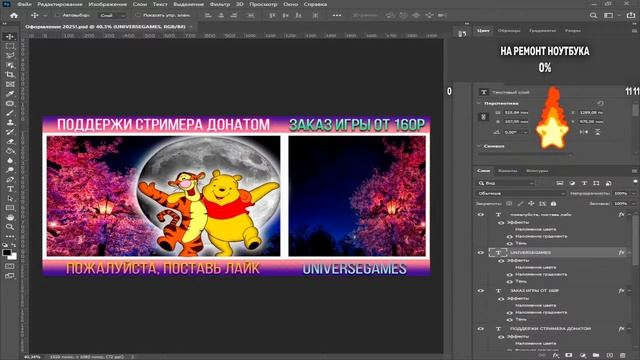This screenshot has width=640, height=360.
Task: Click the background white color swatch
Action: click(13, 256)
